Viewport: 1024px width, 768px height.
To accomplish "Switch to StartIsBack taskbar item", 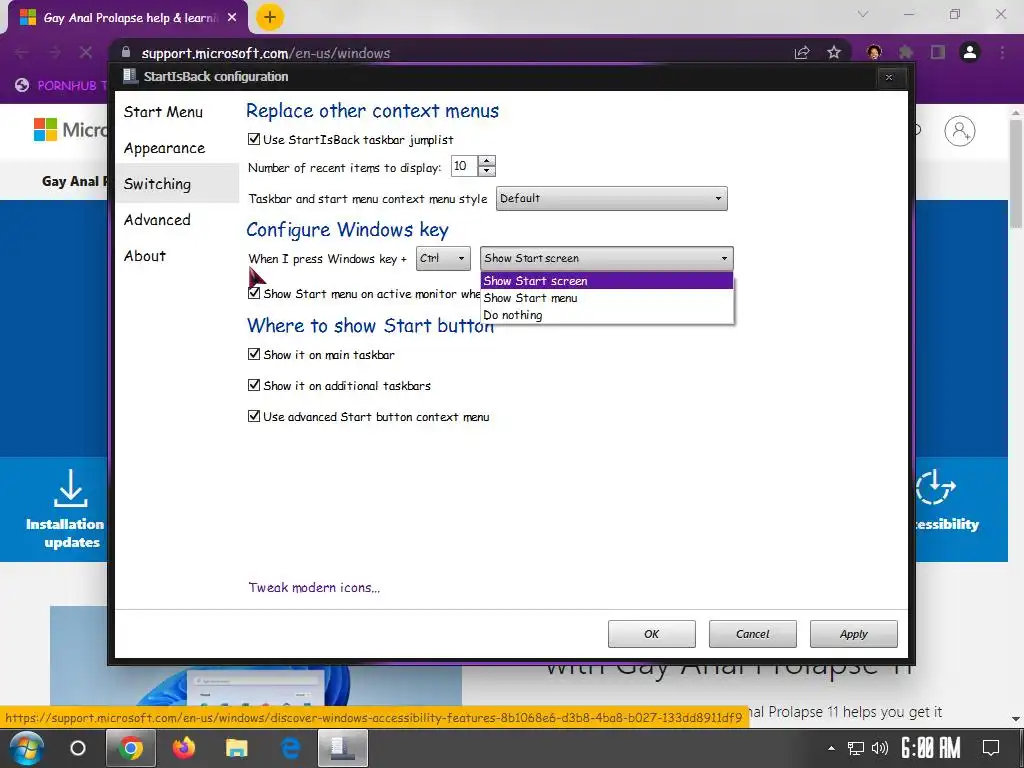I will click(x=343, y=748).
